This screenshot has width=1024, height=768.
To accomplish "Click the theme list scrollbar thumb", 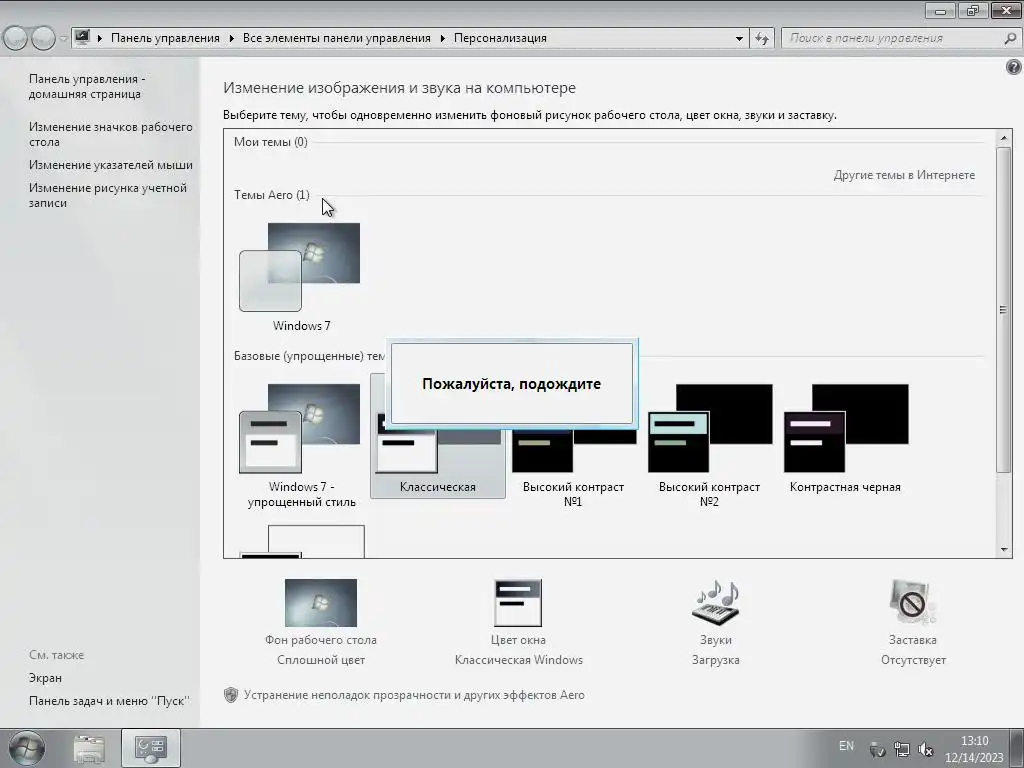I will click(1004, 310).
